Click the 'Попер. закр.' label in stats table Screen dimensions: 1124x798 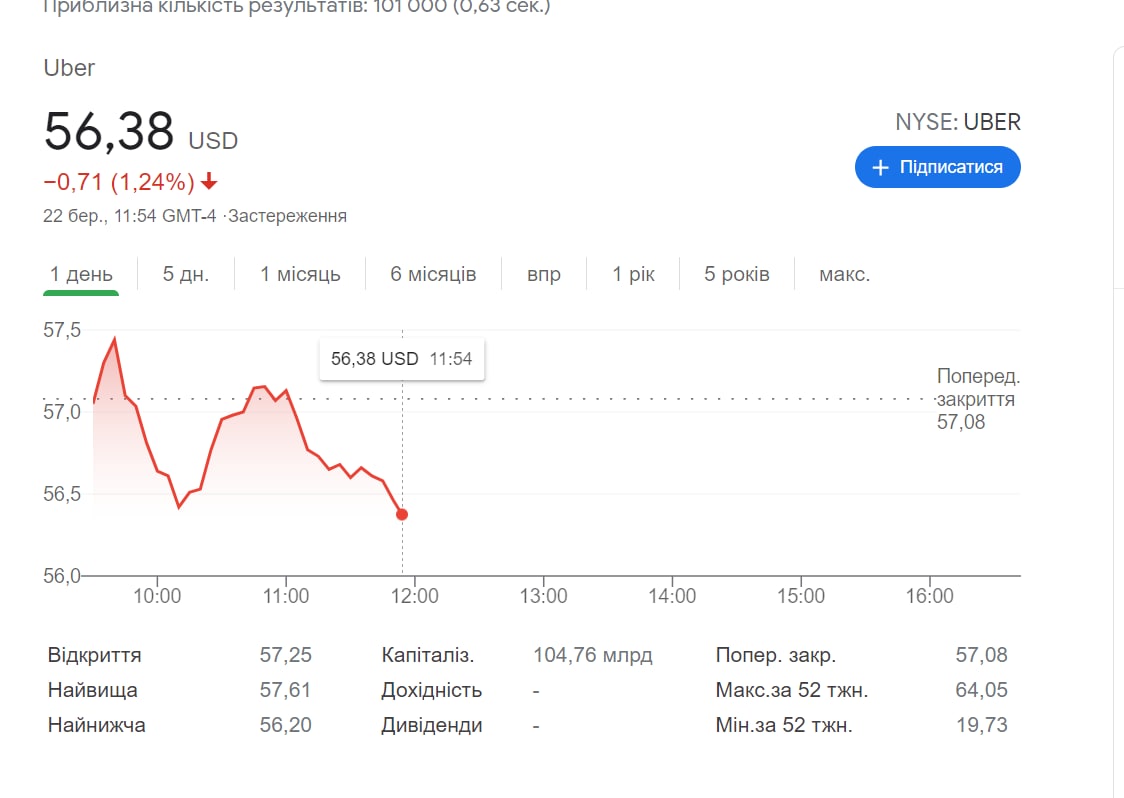pos(776,655)
